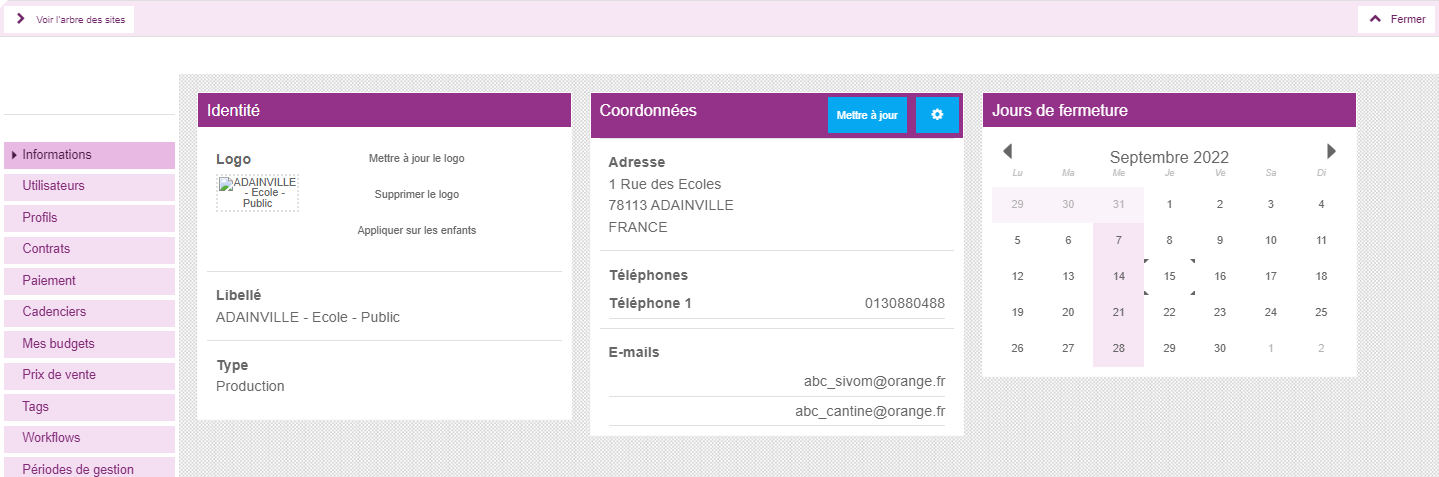Select greyed day 29 of previous month
This screenshot has height=477, width=1439.
(1018, 204)
